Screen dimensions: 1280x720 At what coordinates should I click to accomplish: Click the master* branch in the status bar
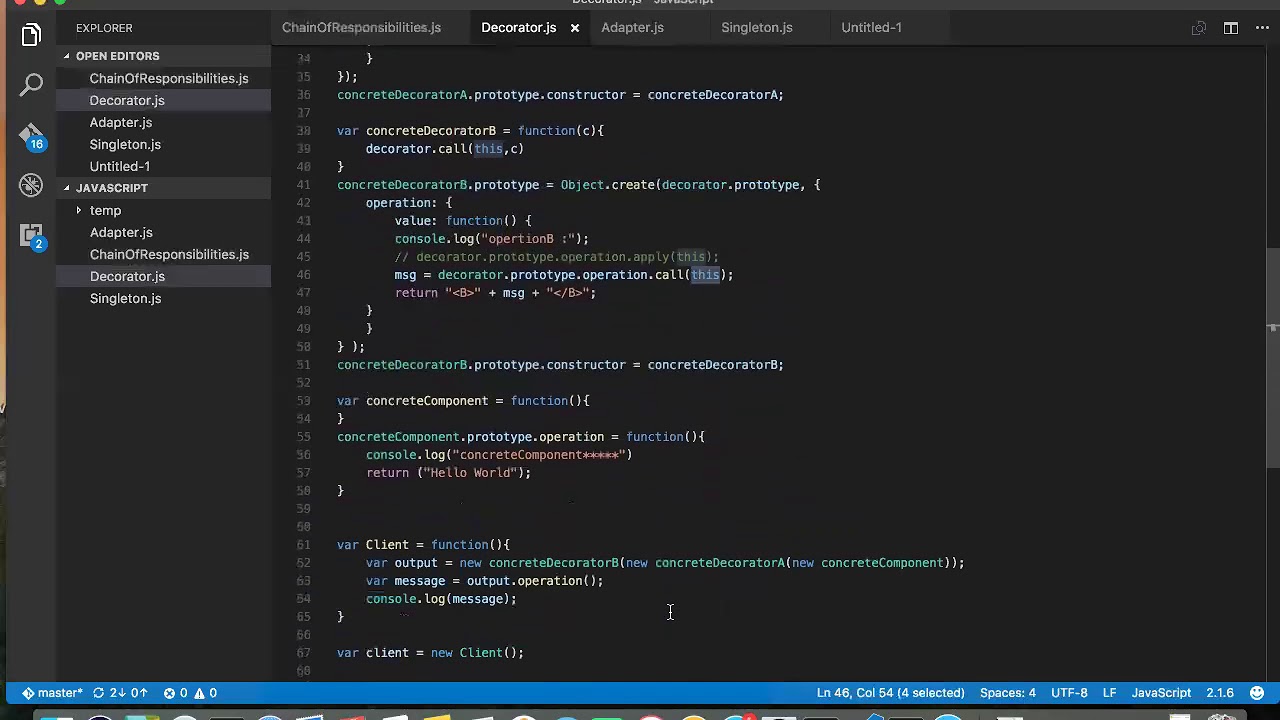[x=53, y=693]
